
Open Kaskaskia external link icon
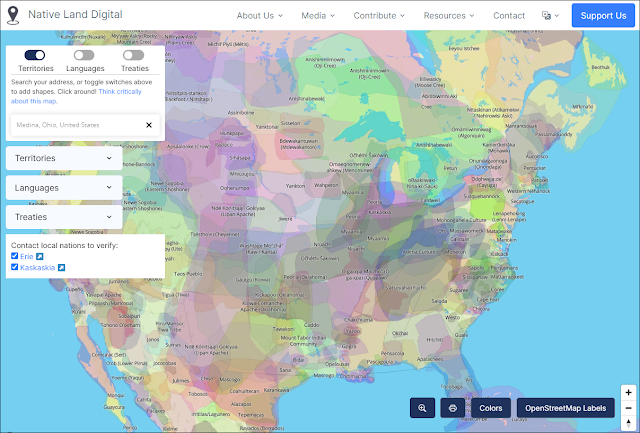coord(61,268)
